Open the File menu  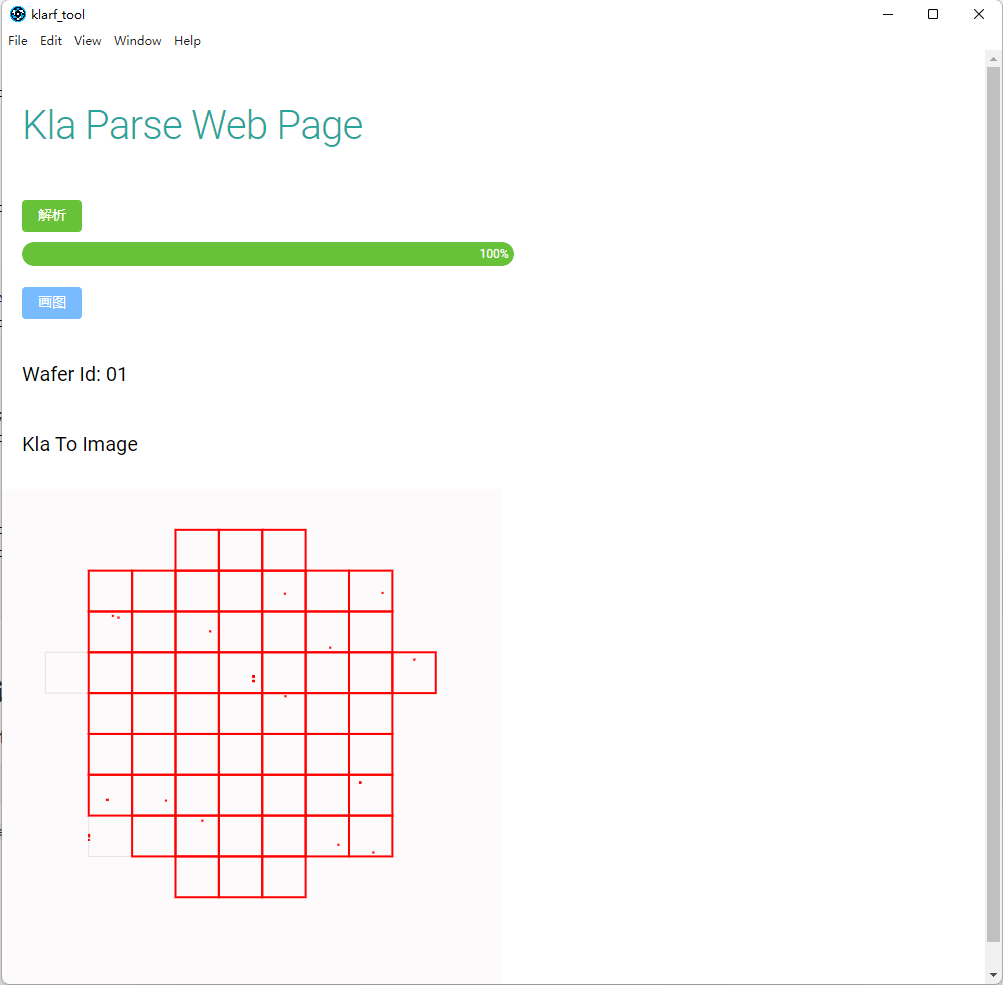18,41
